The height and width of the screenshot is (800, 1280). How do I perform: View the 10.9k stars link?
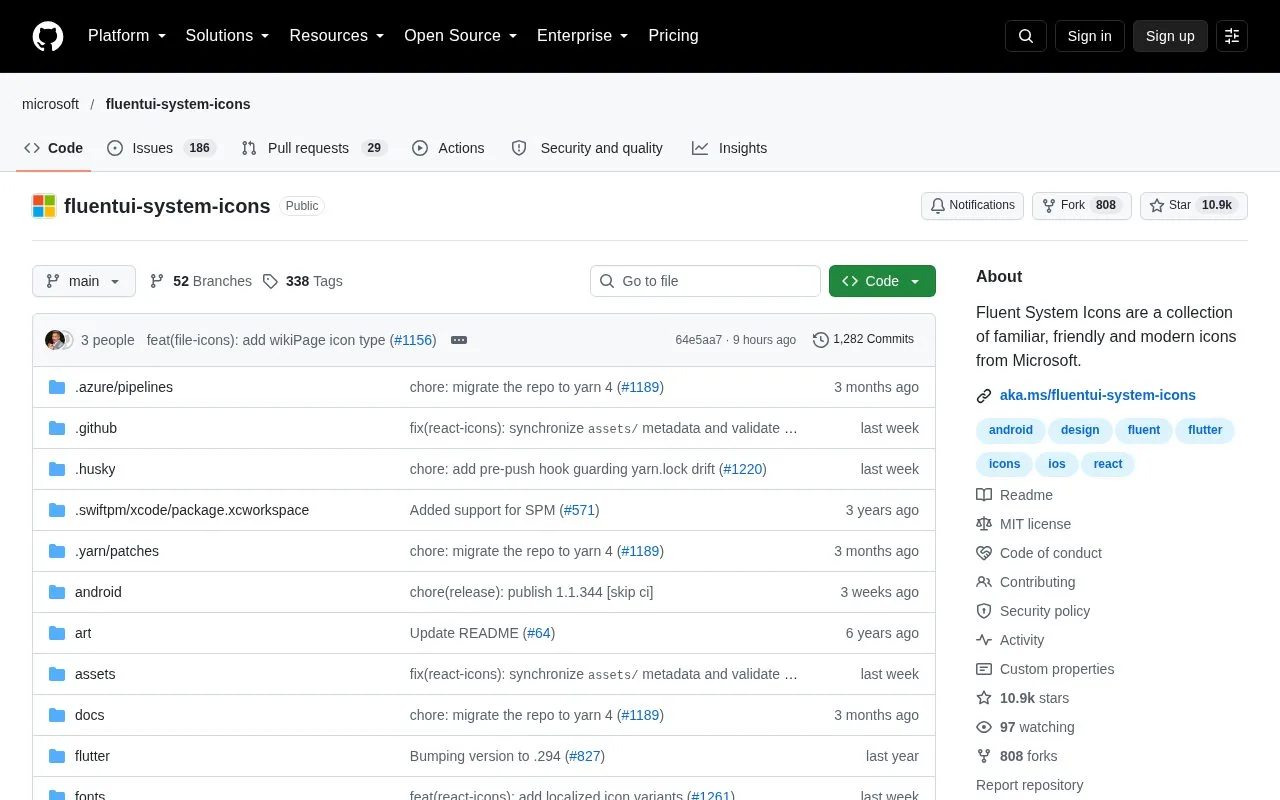tap(1022, 698)
